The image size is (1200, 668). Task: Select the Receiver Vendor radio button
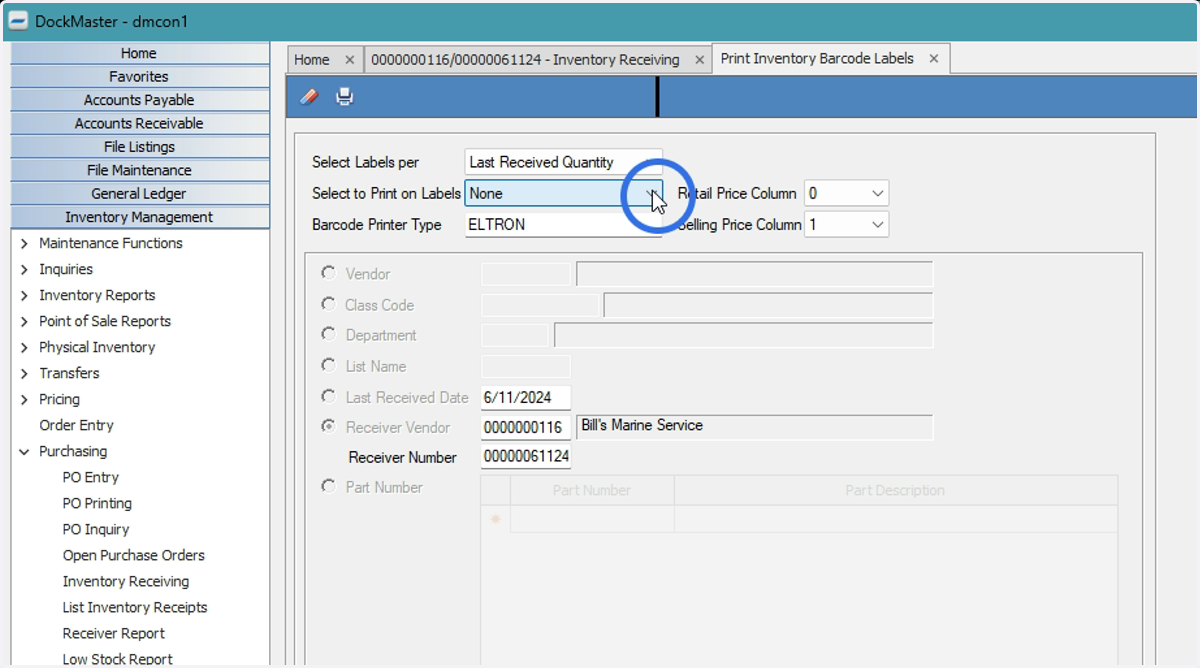coord(328,427)
